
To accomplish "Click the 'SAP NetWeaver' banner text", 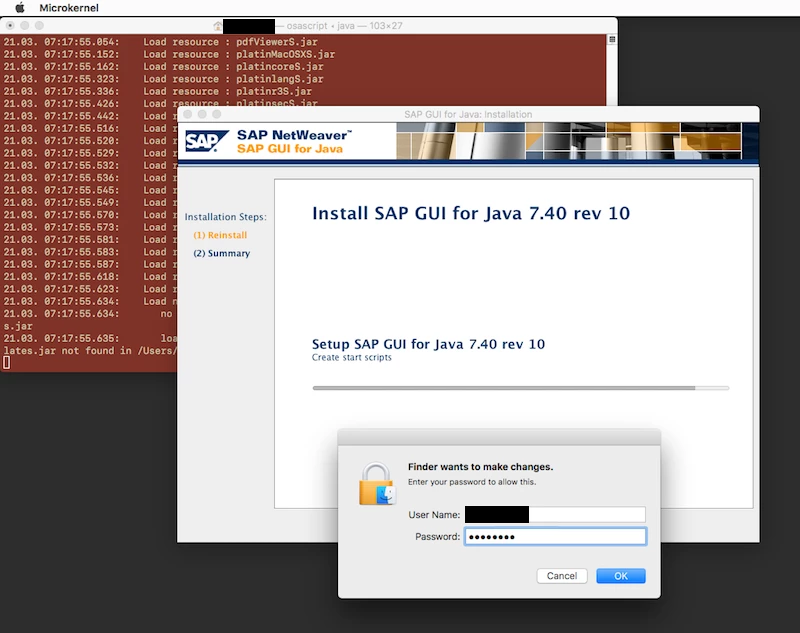I will coord(294,135).
